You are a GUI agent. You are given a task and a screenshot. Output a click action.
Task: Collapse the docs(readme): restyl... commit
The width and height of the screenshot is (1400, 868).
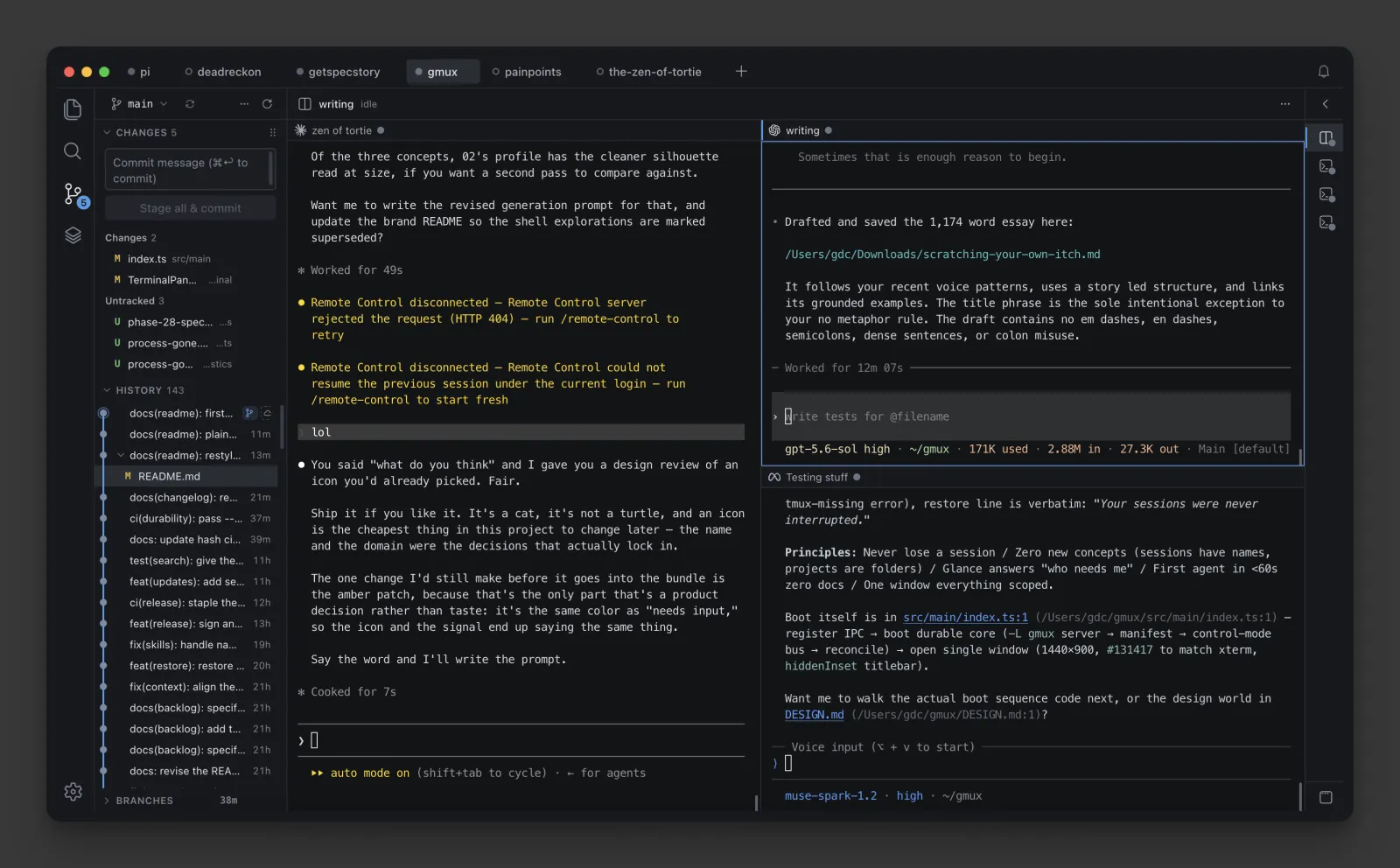(x=121, y=455)
